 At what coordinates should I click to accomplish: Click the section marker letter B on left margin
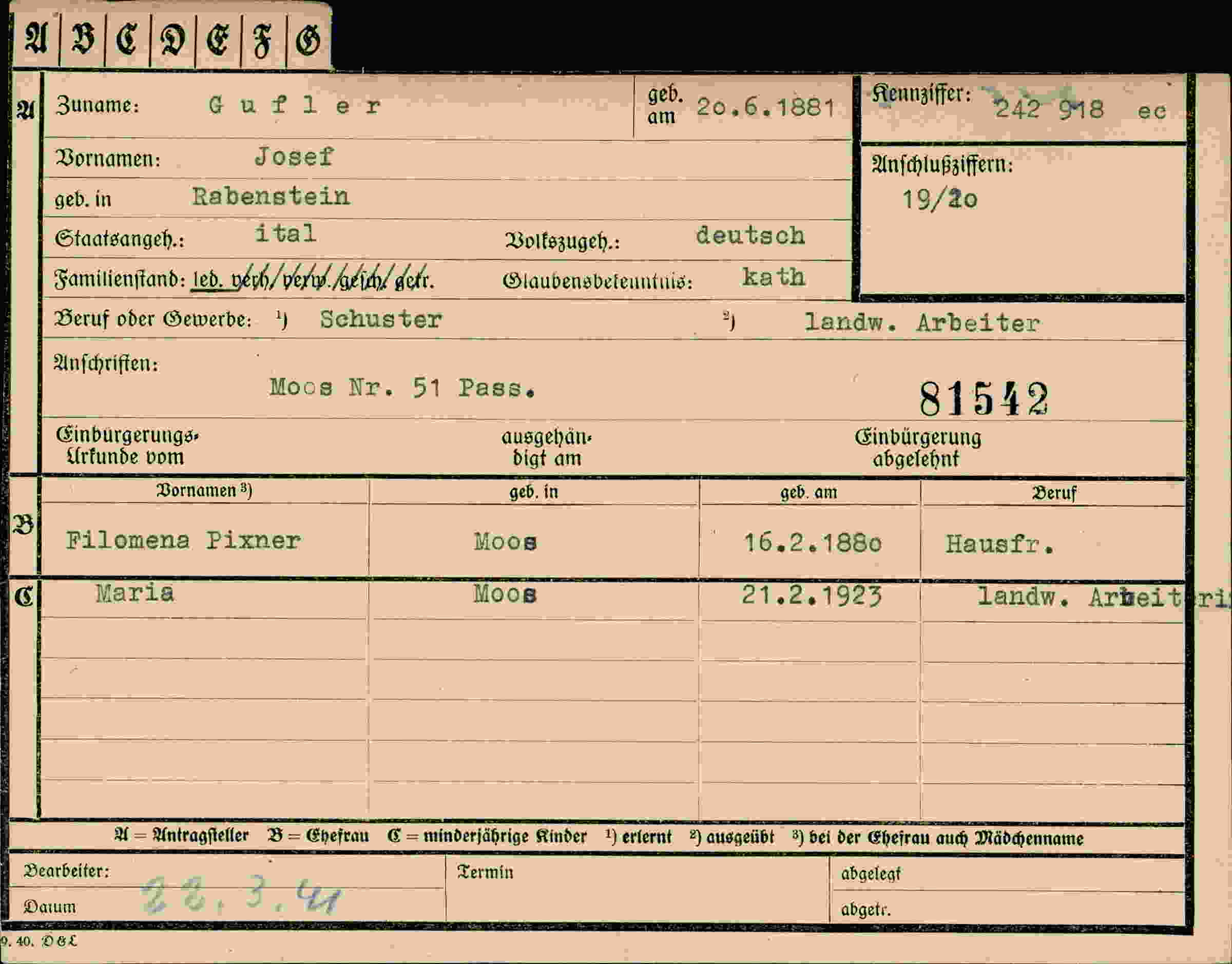click(x=24, y=526)
